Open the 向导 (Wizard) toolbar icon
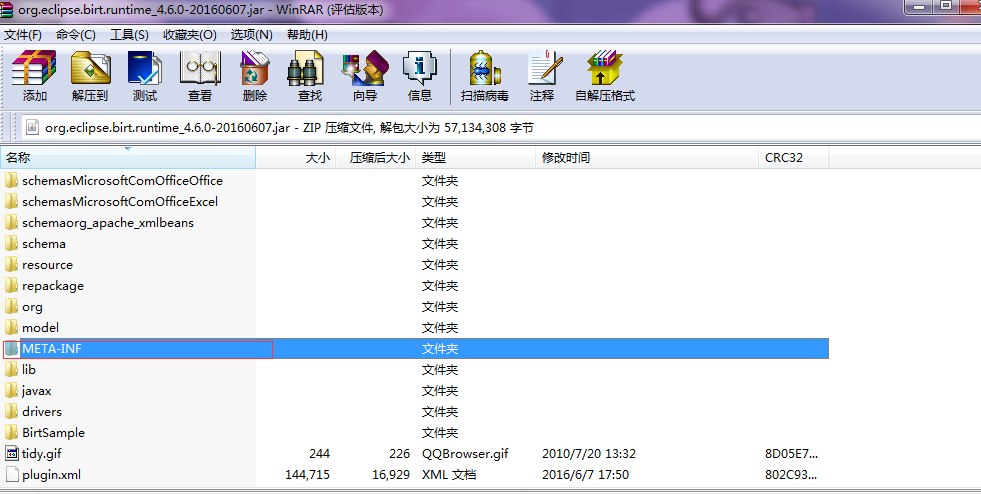Viewport: 981px width, 494px height. (365, 68)
